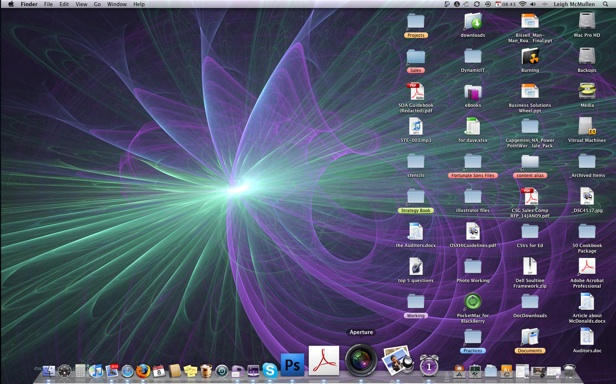Screen dimensions: 616x384
Task: Select Adobe Acrobat Professional desktop icon
Action: (587, 266)
